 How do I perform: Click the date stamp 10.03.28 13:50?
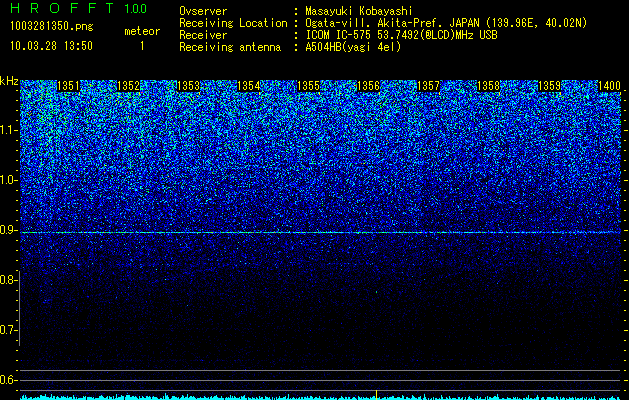click(51, 46)
